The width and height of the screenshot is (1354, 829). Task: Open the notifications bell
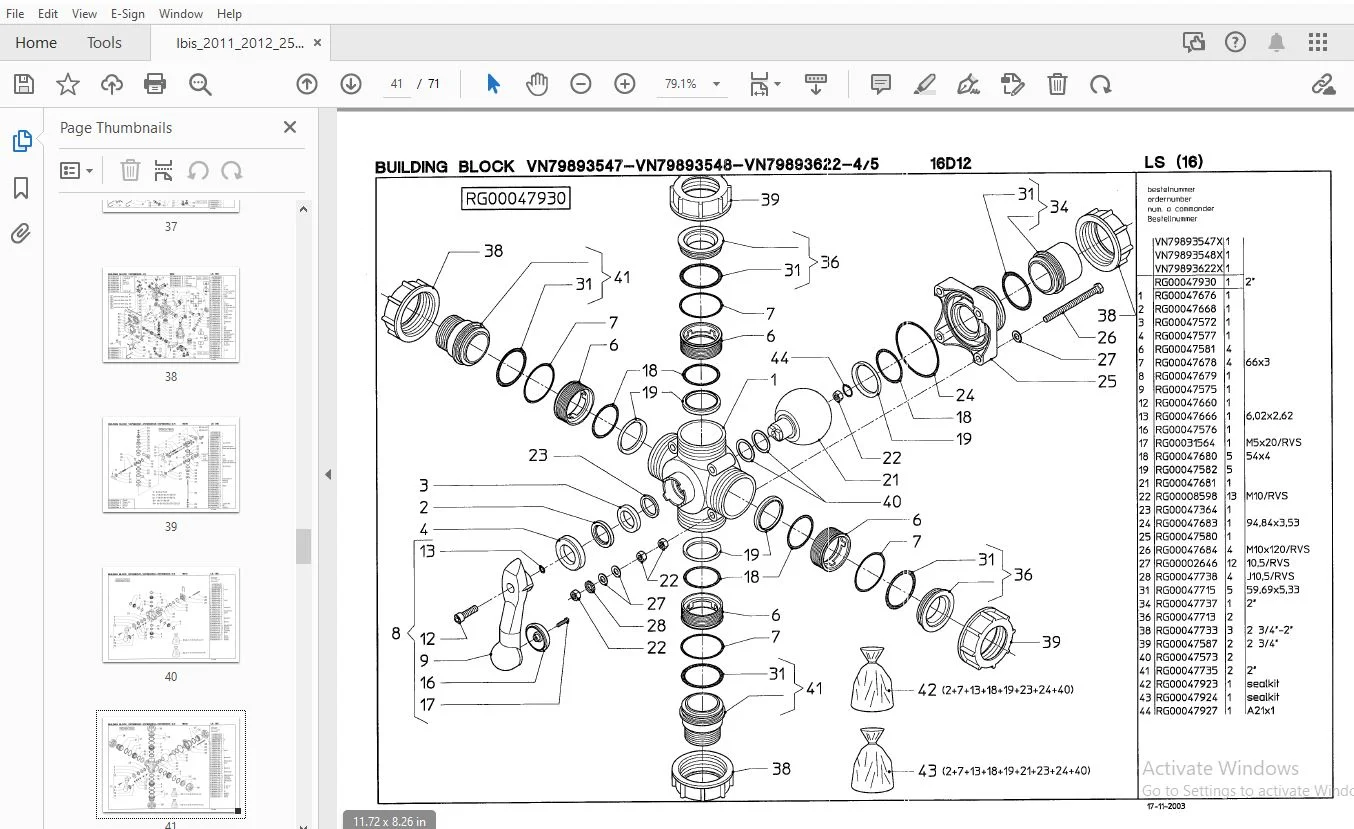(x=1277, y=42)
